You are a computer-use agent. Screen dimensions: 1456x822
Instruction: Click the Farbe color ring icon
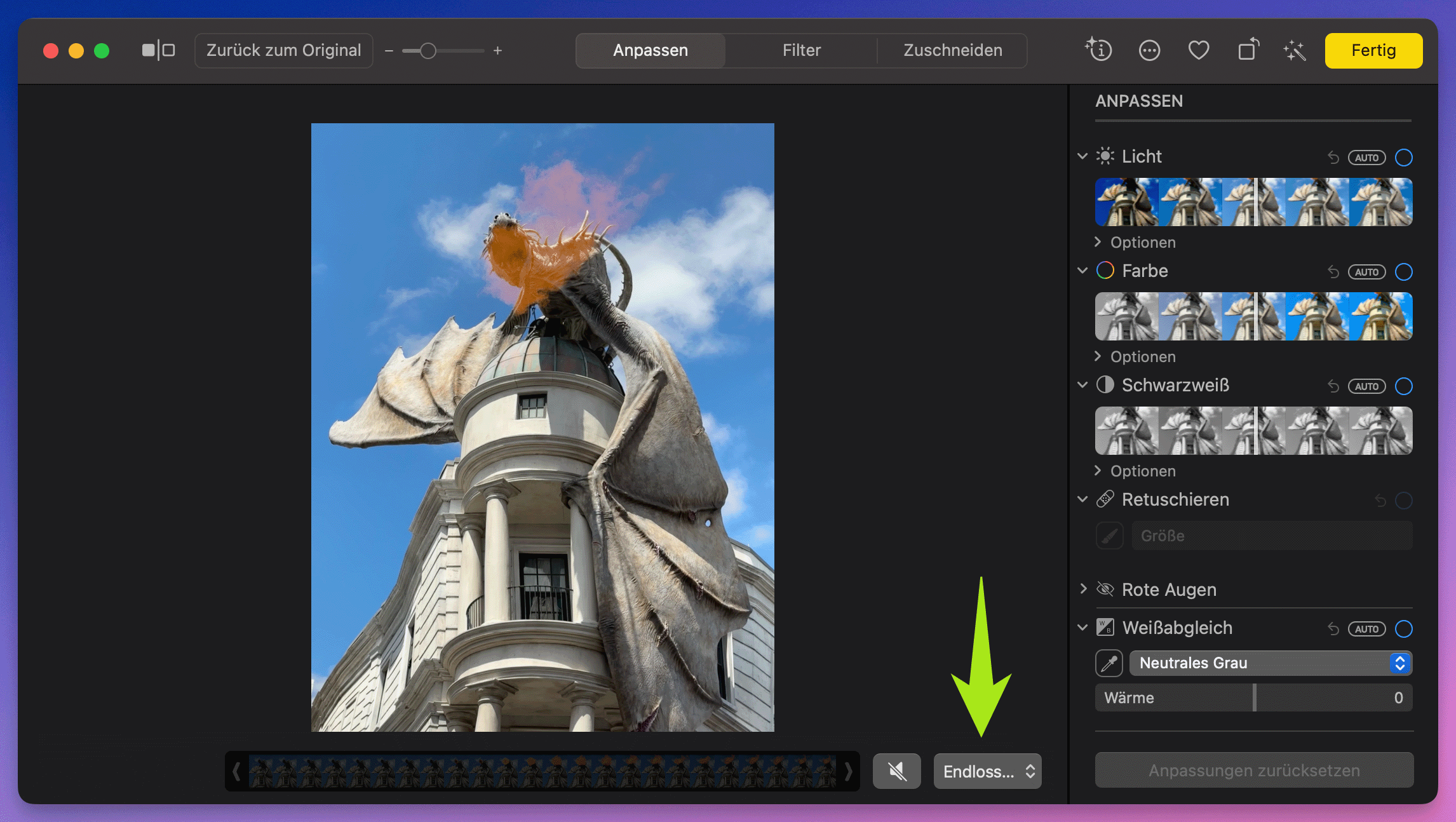pyautogui.click(x=1105, y=271)
